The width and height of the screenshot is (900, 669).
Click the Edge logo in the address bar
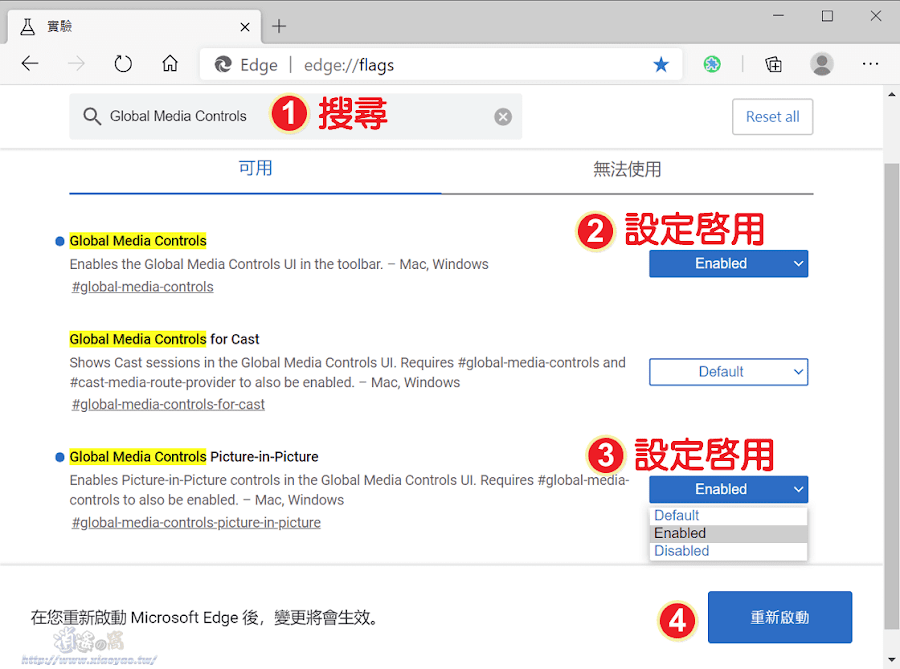223,64
